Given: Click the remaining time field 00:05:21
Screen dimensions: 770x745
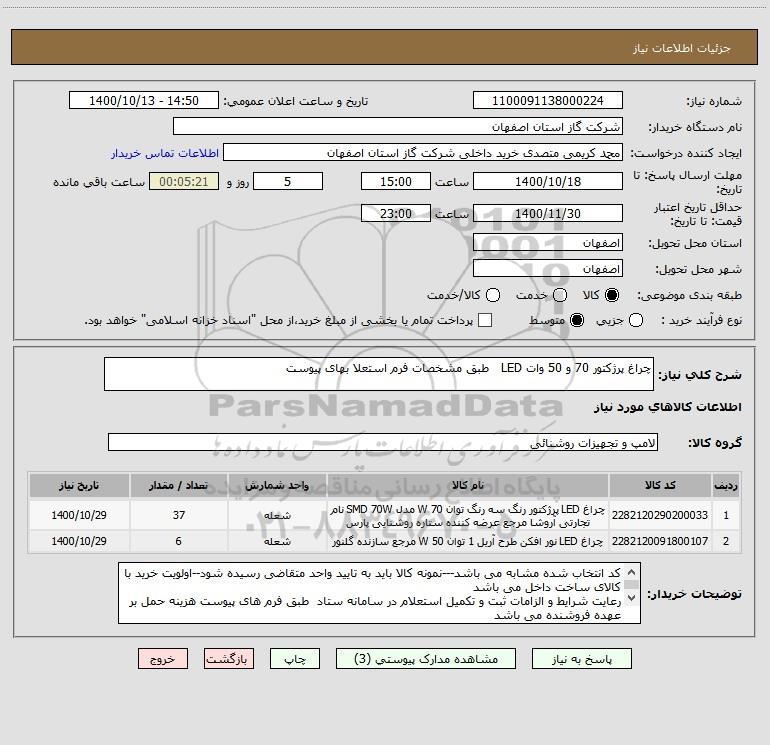Looking at the screenshot, I should (184, 181).
